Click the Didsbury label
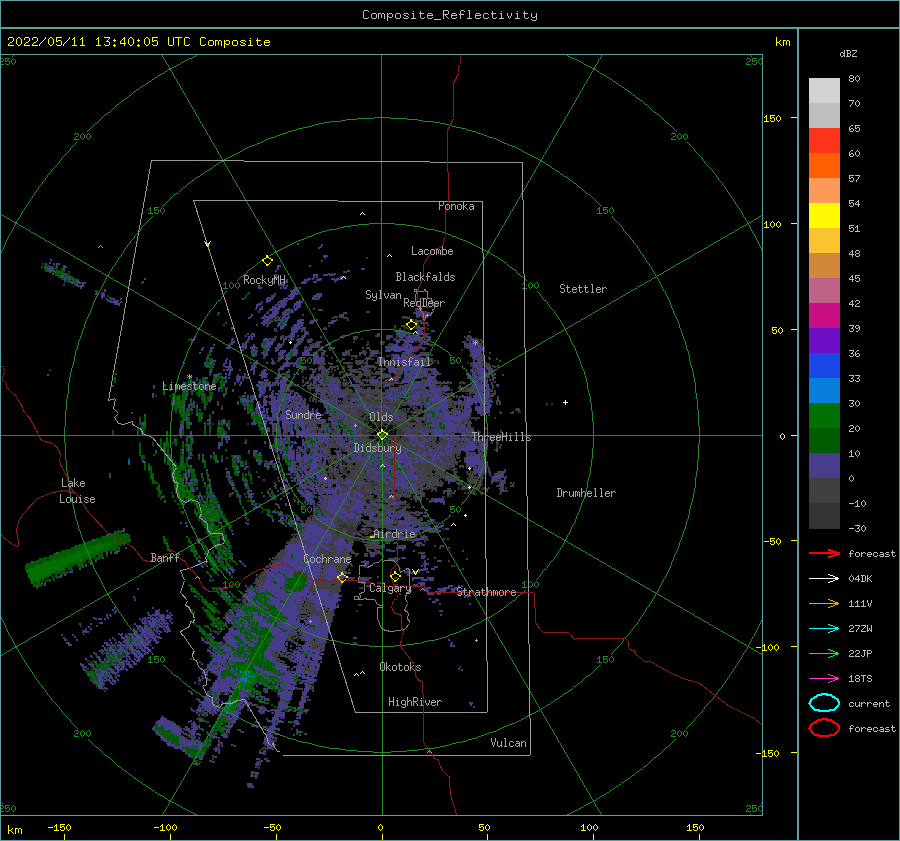900x841 pixels. tap(377, 448)
